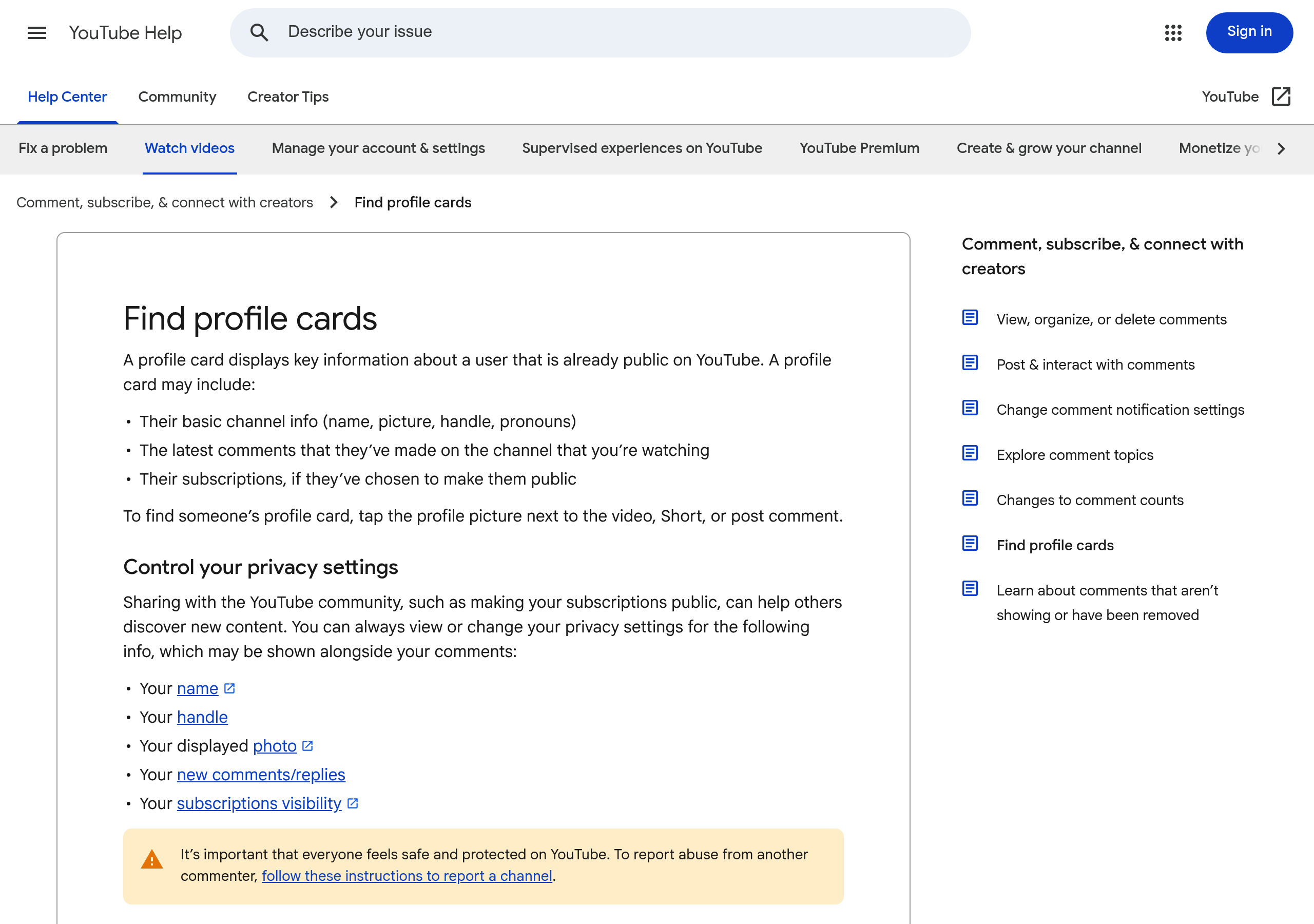Click article icon beside Post & interact with comments
The height and width of the screenshot is (924, 1314).
(x=970, y=362)
